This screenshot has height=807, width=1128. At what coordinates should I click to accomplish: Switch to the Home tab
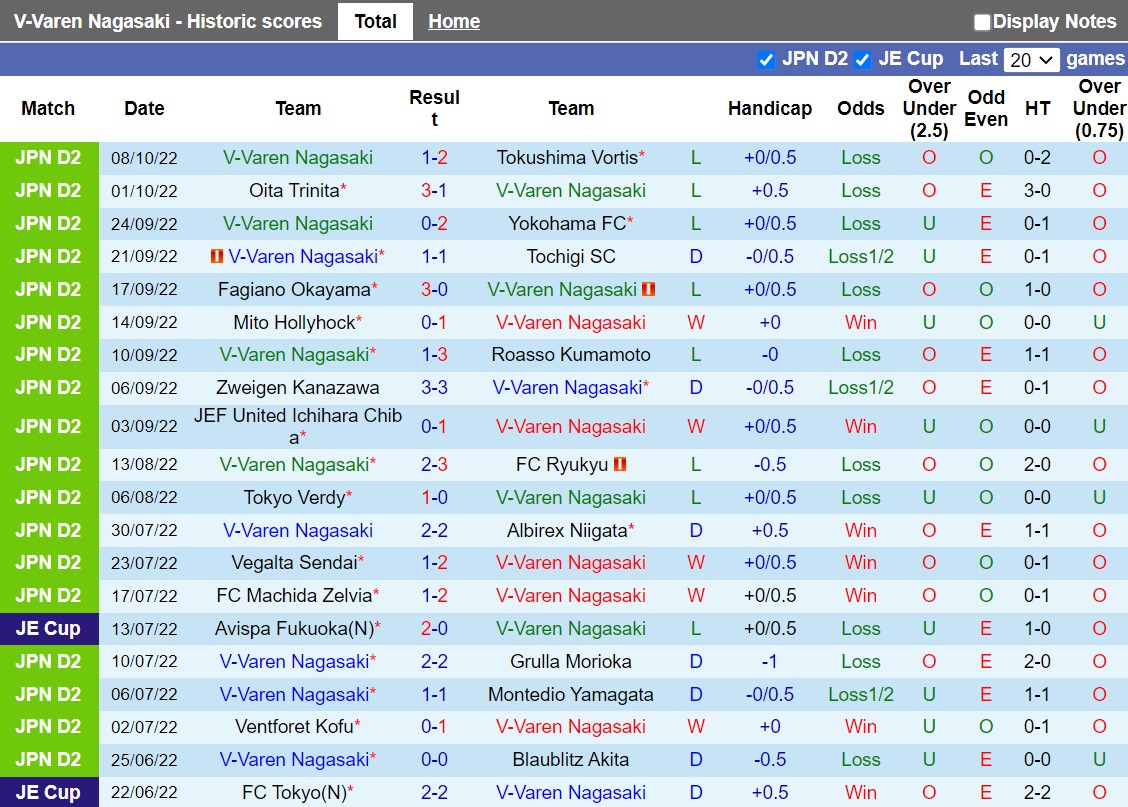pos(453,21)
